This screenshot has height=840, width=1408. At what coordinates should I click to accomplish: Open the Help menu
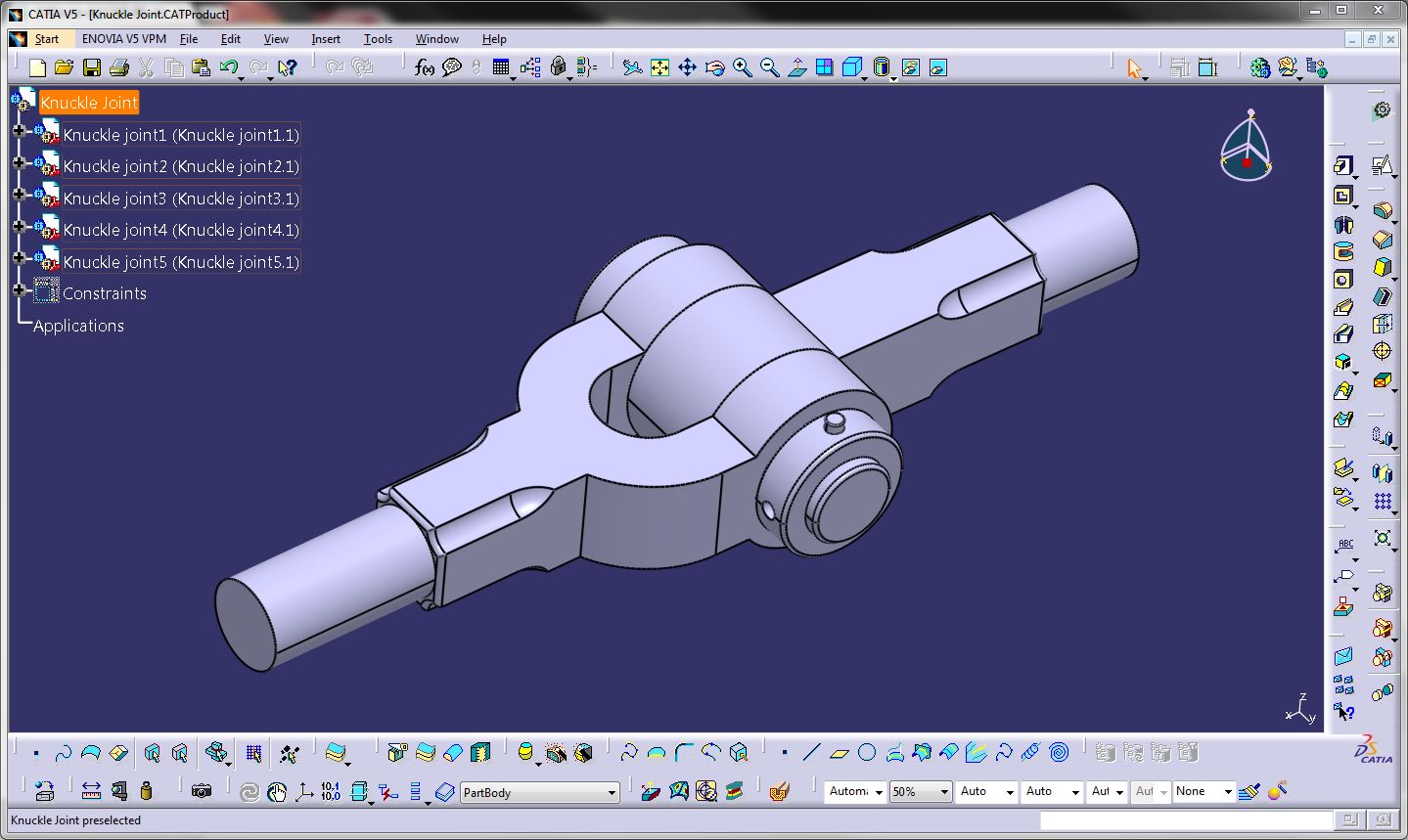point(494,39)
